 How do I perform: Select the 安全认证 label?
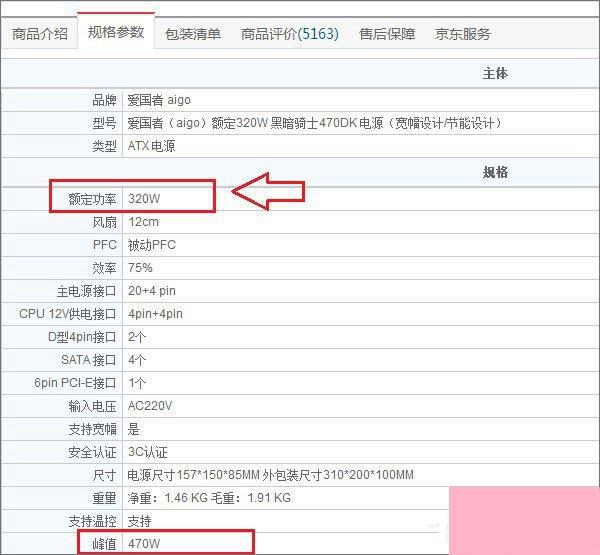coord(92,452)
